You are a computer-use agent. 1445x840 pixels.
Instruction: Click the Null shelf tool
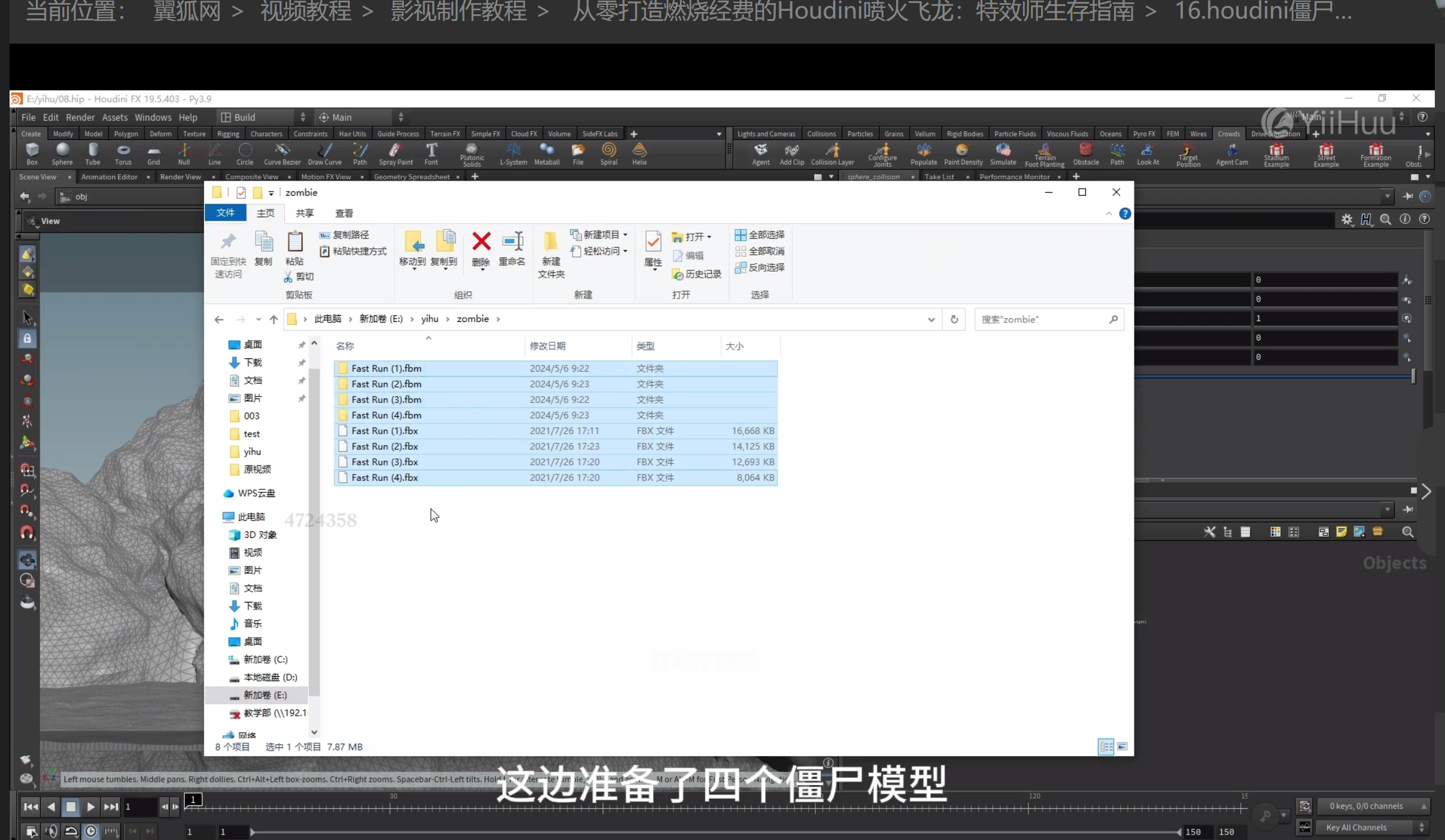[x=184, y=153]
